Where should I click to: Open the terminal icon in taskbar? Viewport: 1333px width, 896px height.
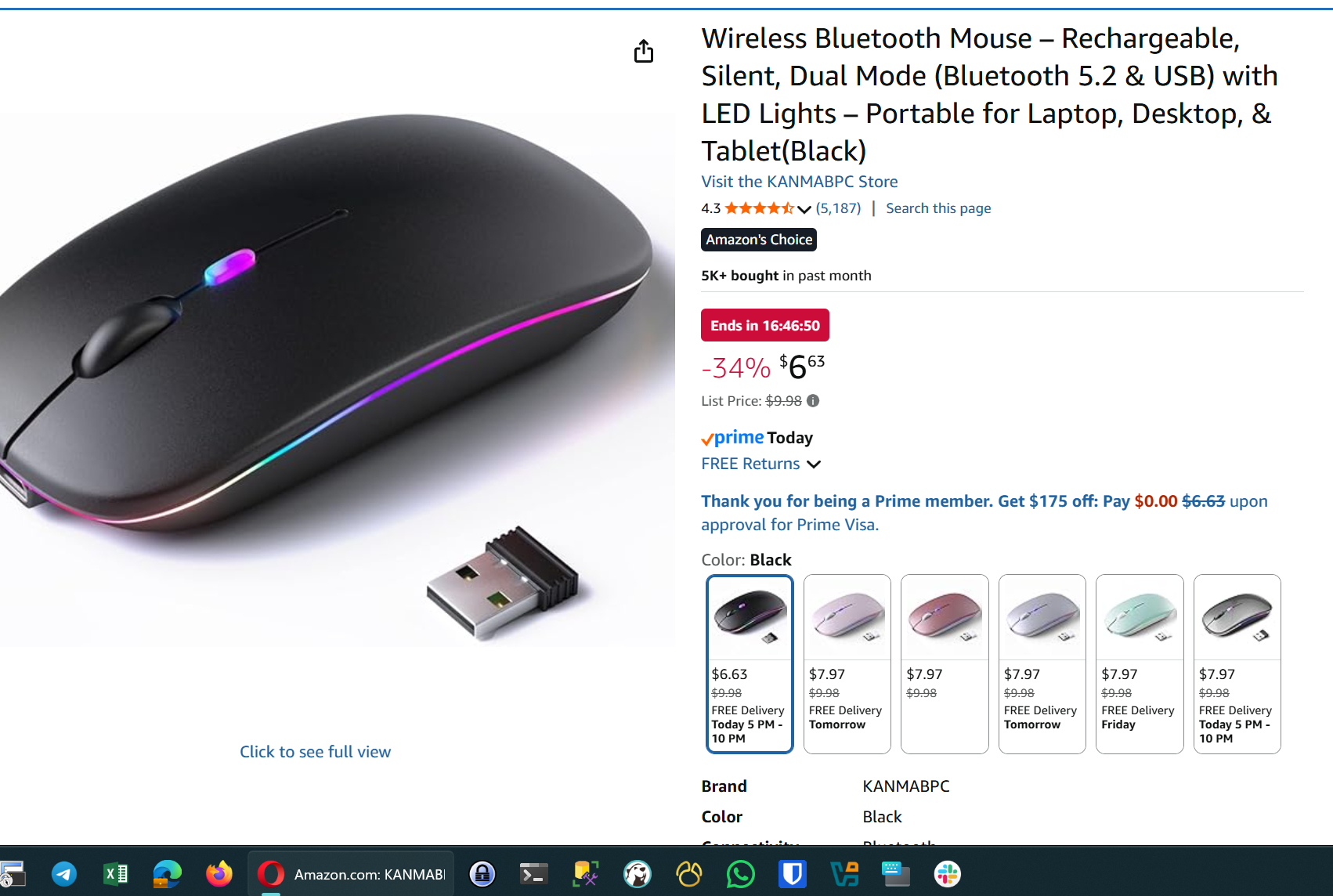534,874
